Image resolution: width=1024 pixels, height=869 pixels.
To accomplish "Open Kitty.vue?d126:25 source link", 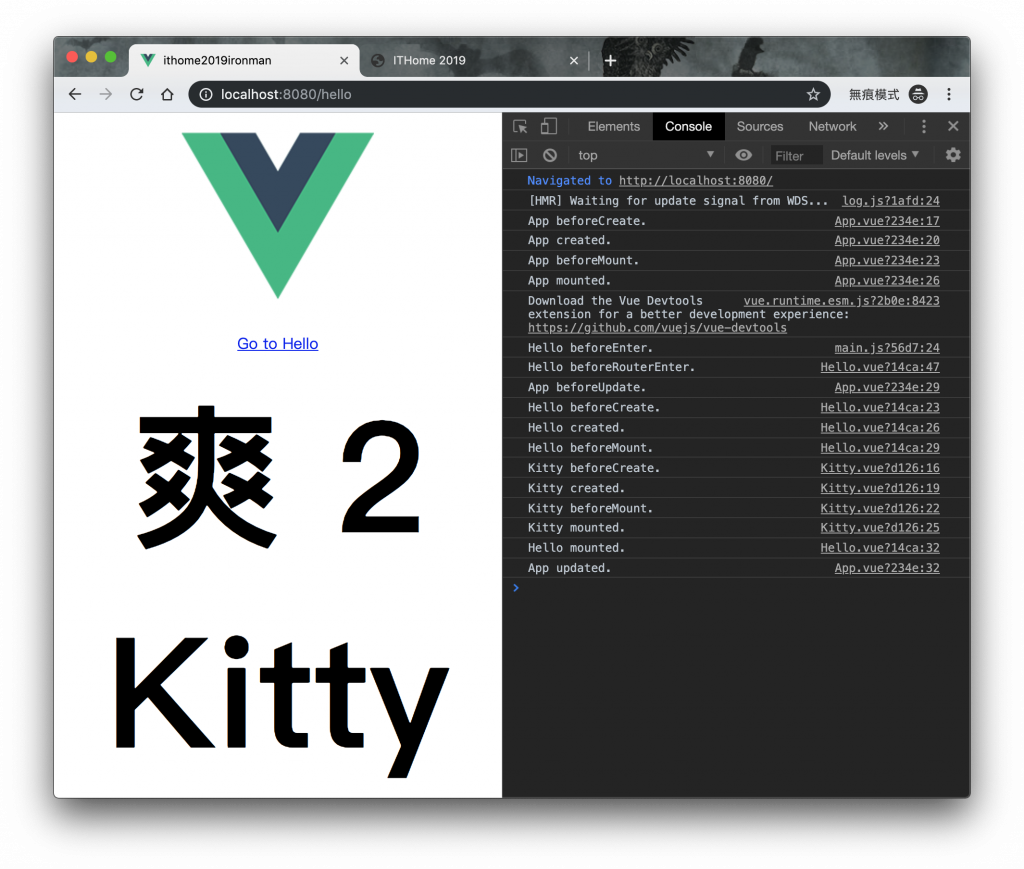I will (880, 528).
